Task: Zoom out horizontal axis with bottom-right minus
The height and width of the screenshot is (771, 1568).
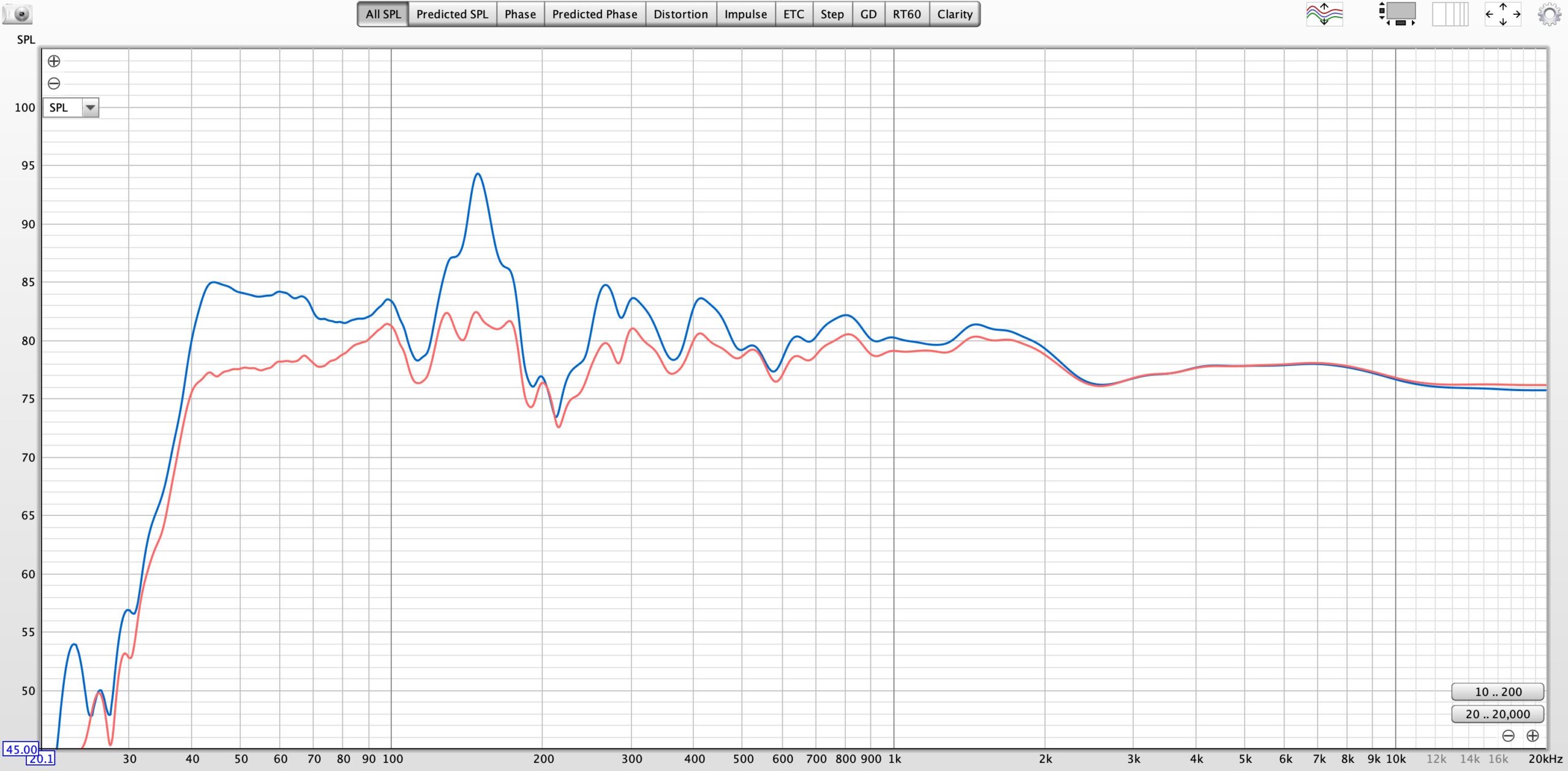Action: [1509, 735]
